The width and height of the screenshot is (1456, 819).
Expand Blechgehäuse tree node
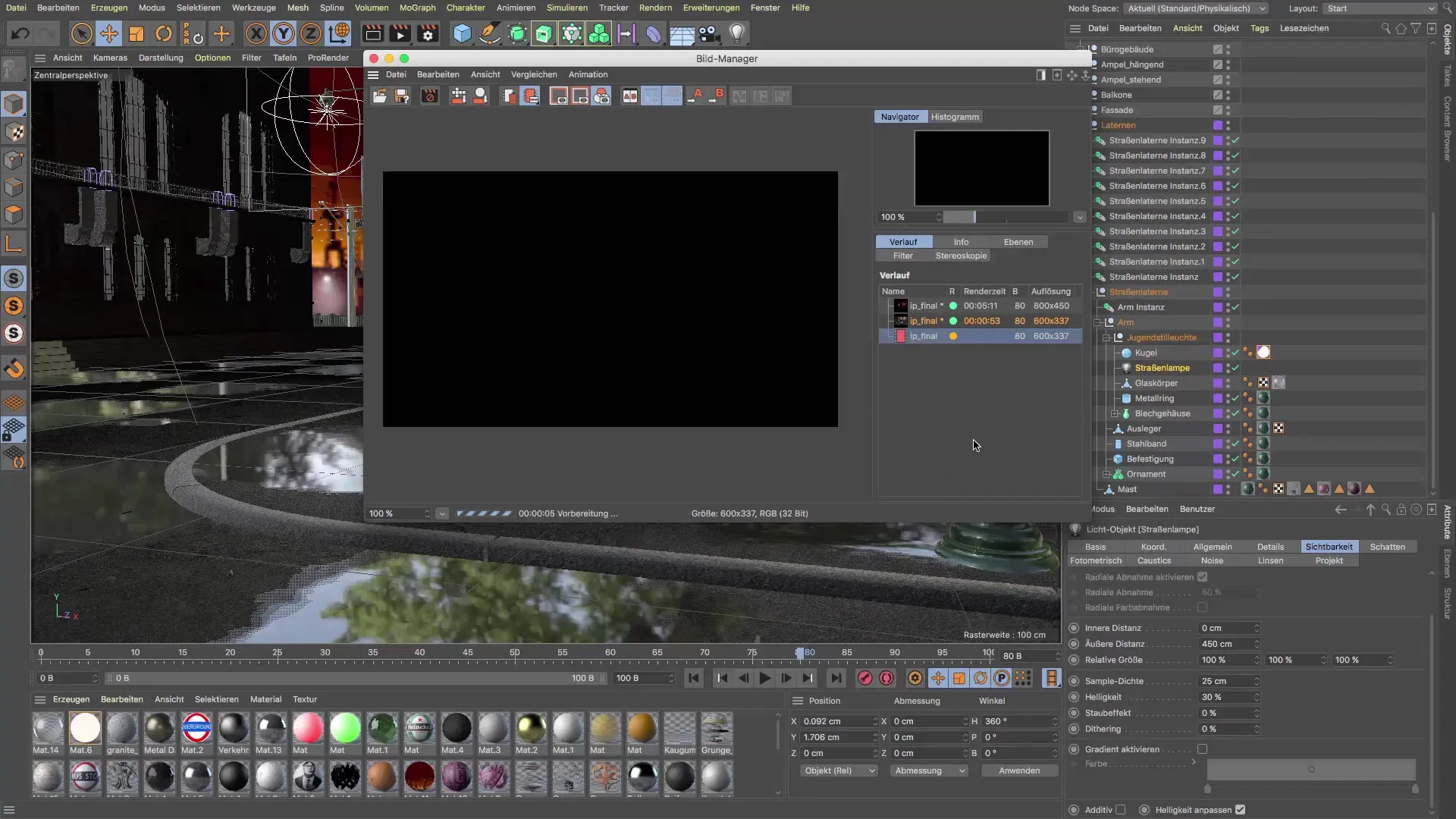point(1115,413)
